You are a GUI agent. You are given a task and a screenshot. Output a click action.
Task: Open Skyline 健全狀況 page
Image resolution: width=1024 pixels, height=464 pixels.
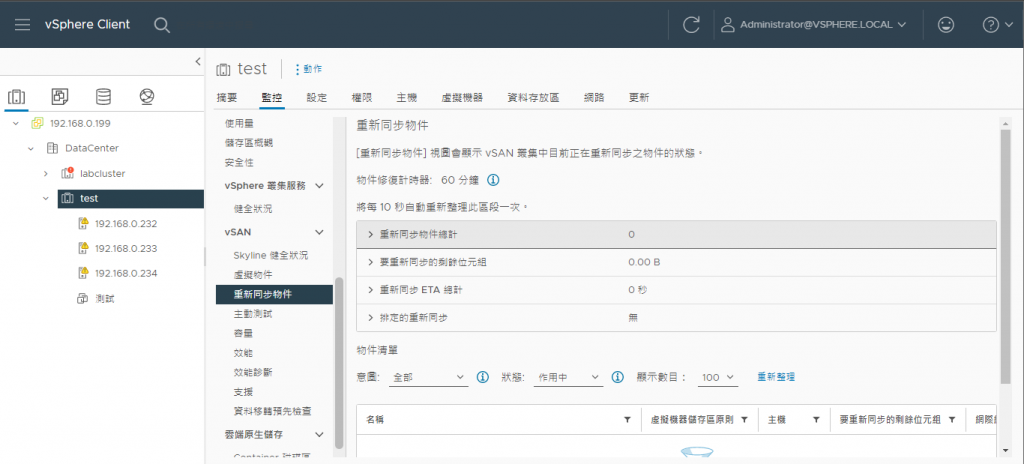coord(270,256)
